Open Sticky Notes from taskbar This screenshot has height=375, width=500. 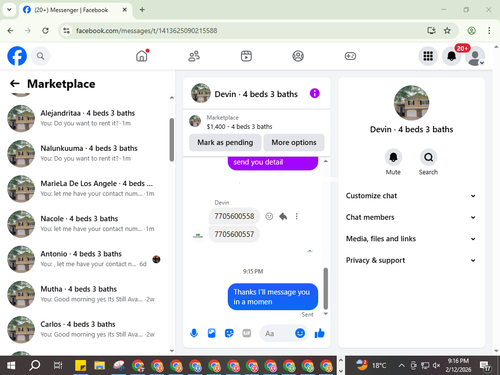point(80,366)
